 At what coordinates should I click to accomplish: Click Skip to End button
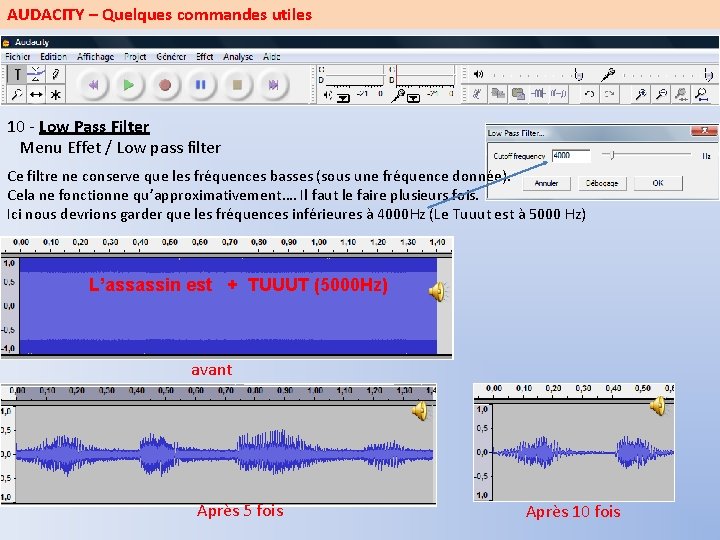point(273,85)
